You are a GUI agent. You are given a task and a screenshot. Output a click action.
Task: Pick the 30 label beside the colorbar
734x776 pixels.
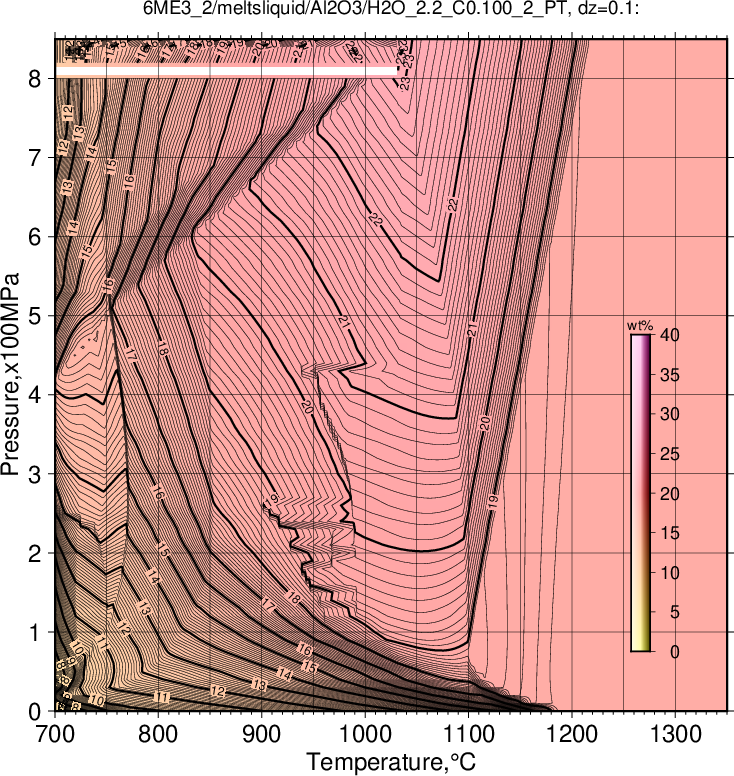pyautogui.click(x=670, y=414)
